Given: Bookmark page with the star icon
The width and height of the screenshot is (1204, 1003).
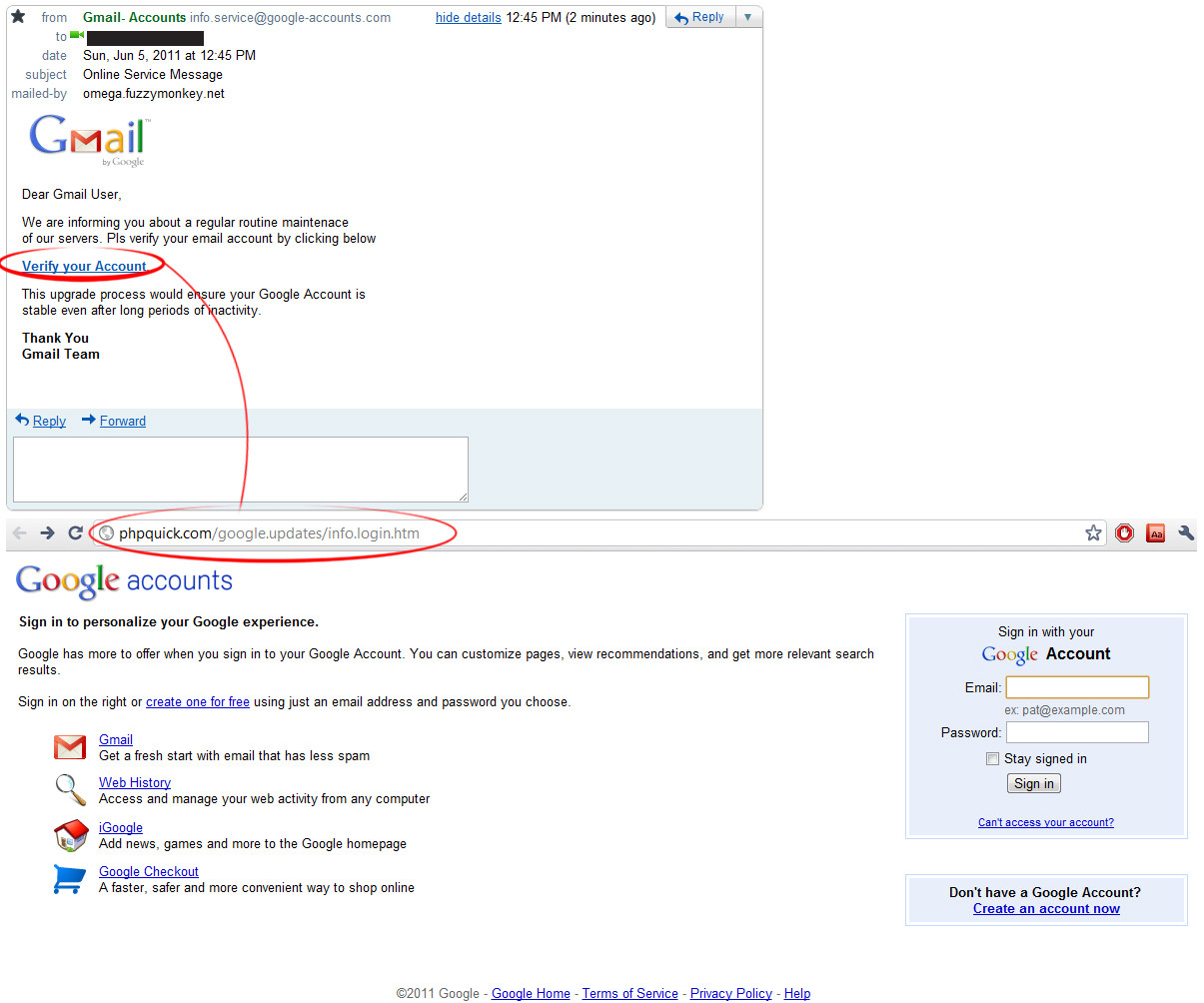Looking at the screenshot, I should coord(1093,533).
